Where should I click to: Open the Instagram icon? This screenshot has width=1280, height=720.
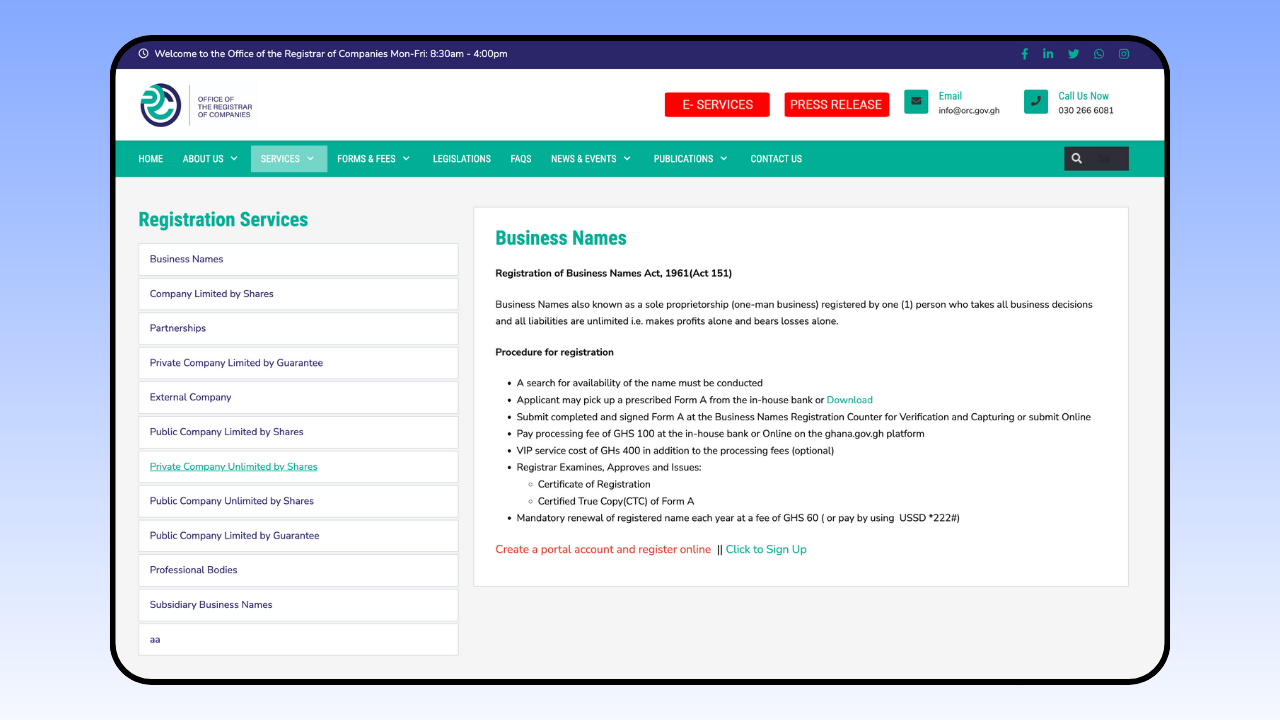pos(1123,54)
